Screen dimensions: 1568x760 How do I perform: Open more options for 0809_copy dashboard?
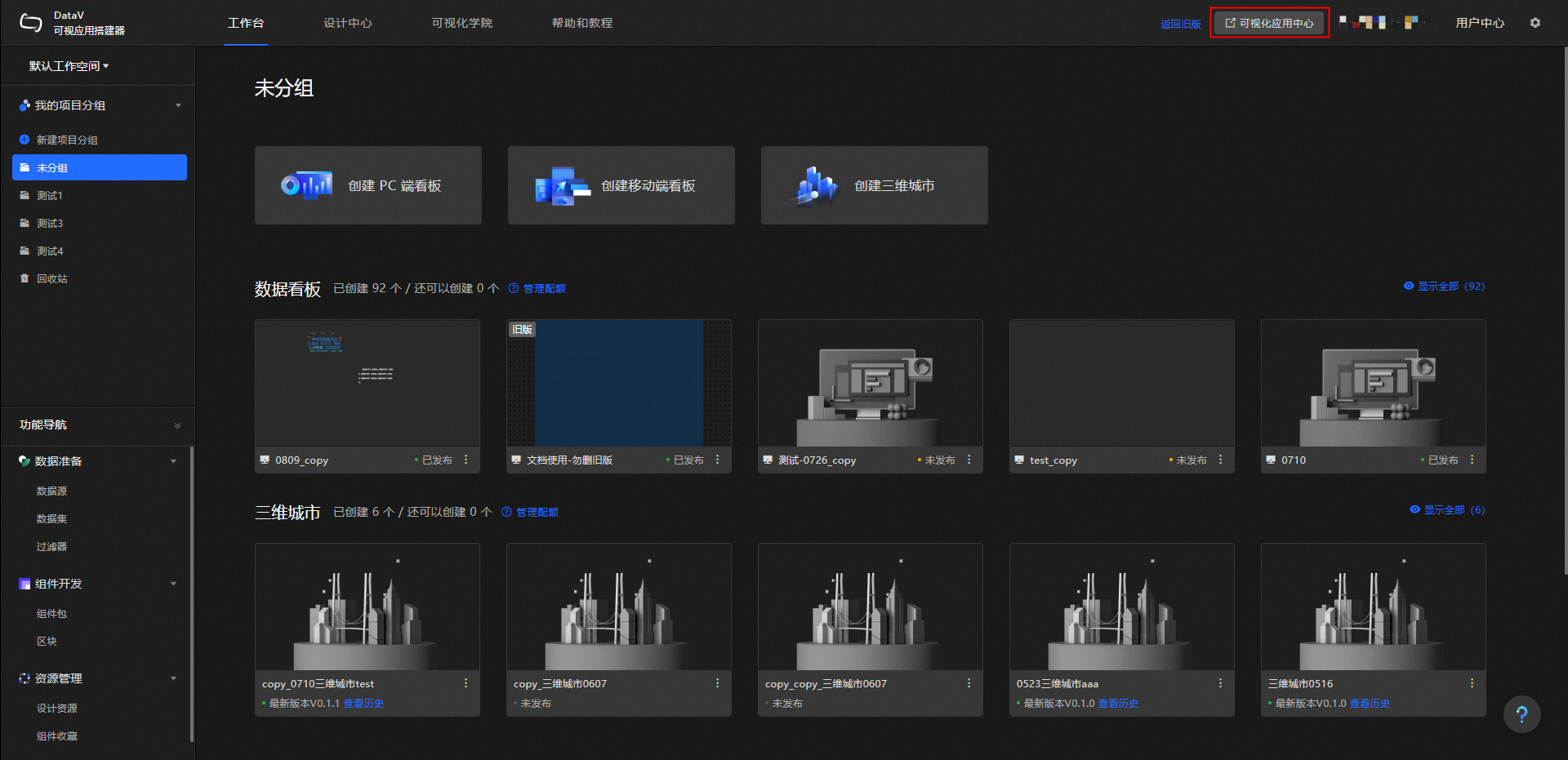point(466,460)
